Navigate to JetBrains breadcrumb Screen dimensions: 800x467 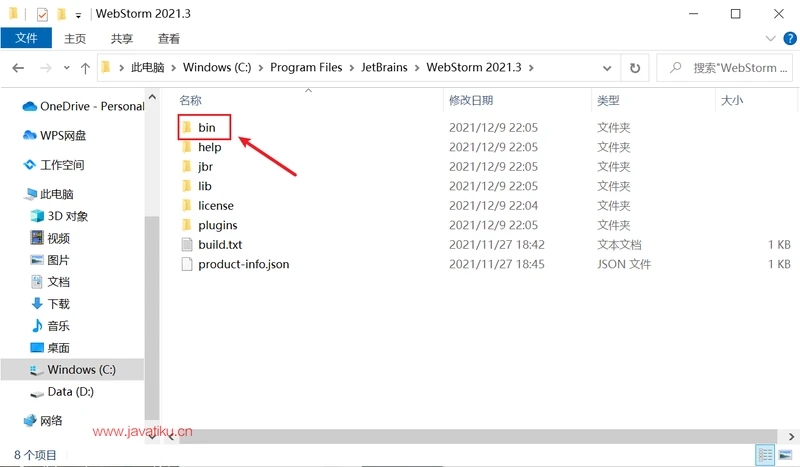point(384,67)
